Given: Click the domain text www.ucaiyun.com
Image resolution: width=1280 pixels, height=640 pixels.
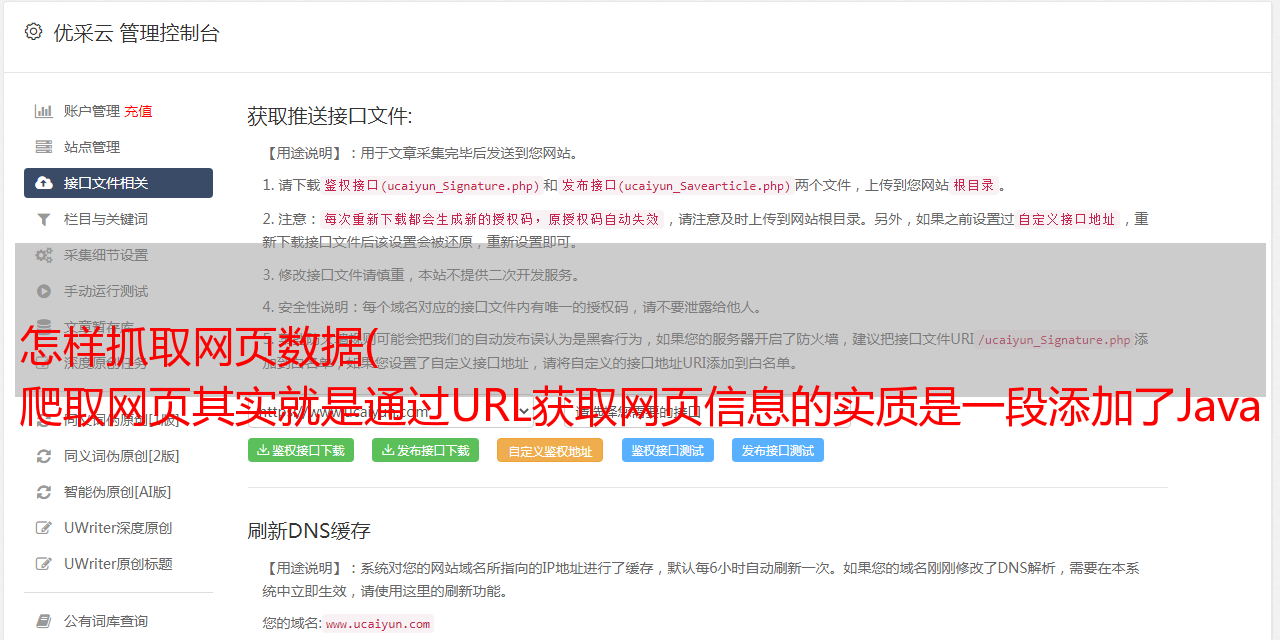Looking at the screenshot, I should (378, 624).
